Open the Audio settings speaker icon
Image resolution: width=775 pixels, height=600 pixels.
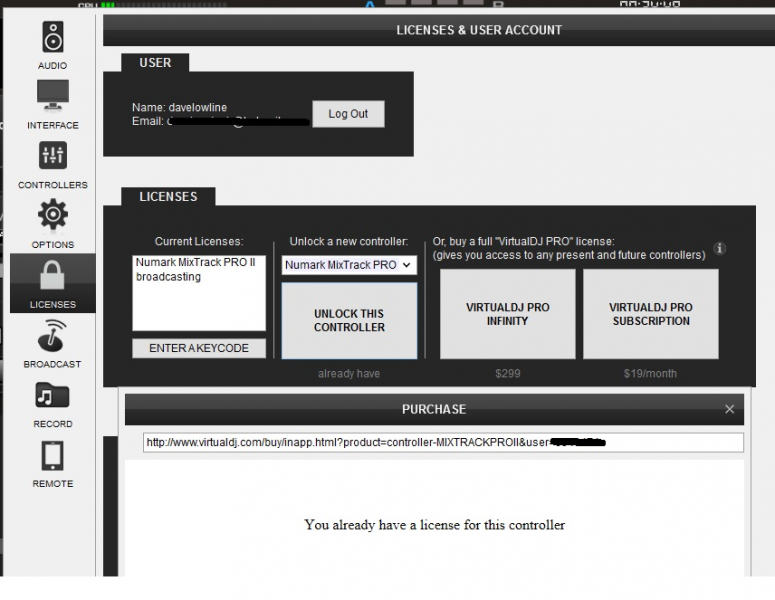pyautogui.click(x=53, y=37)
